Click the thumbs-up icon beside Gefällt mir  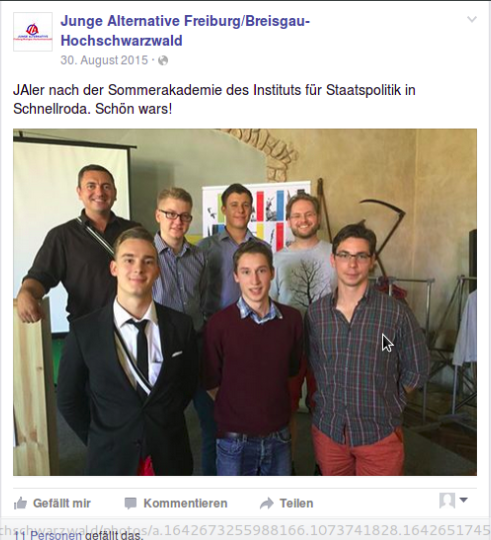20,503
